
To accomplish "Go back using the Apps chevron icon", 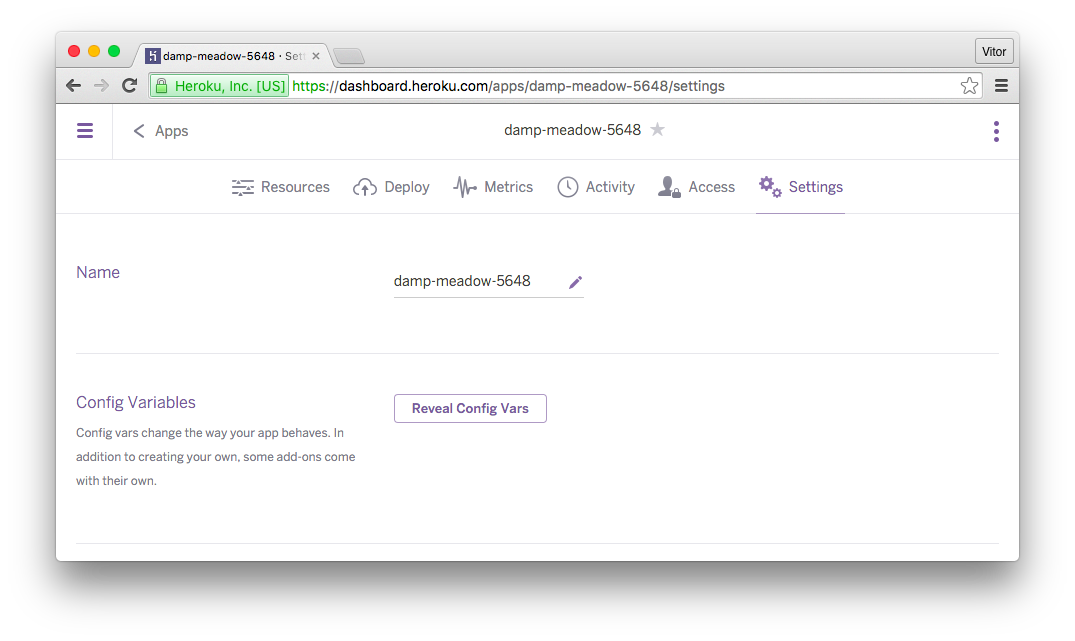I will click(x=138, y=131).
